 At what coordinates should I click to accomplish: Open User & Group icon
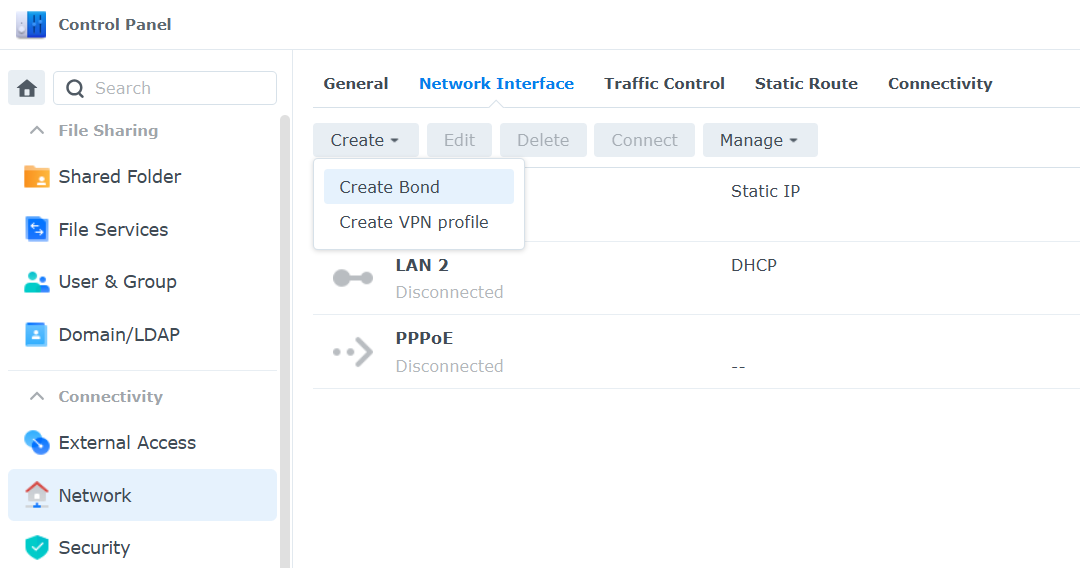tap(37, 282)
